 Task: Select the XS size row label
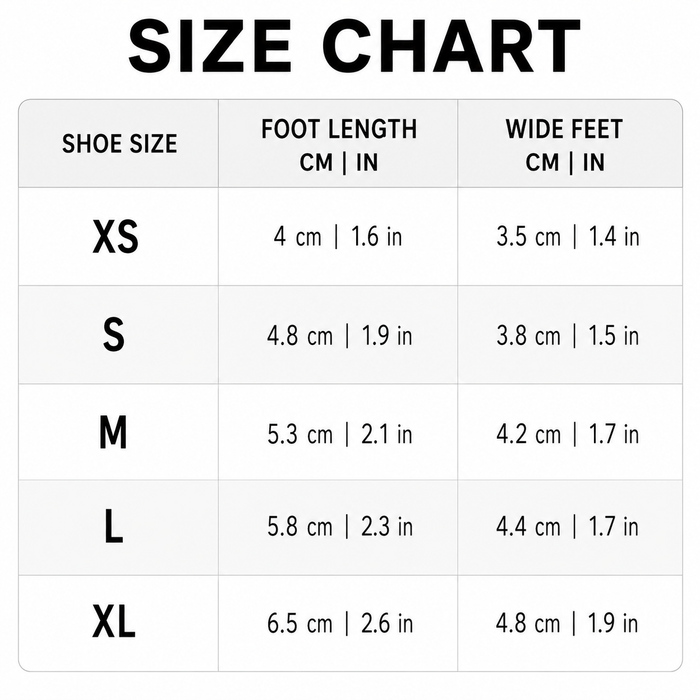pyautogui.click(x=115, y=237)
